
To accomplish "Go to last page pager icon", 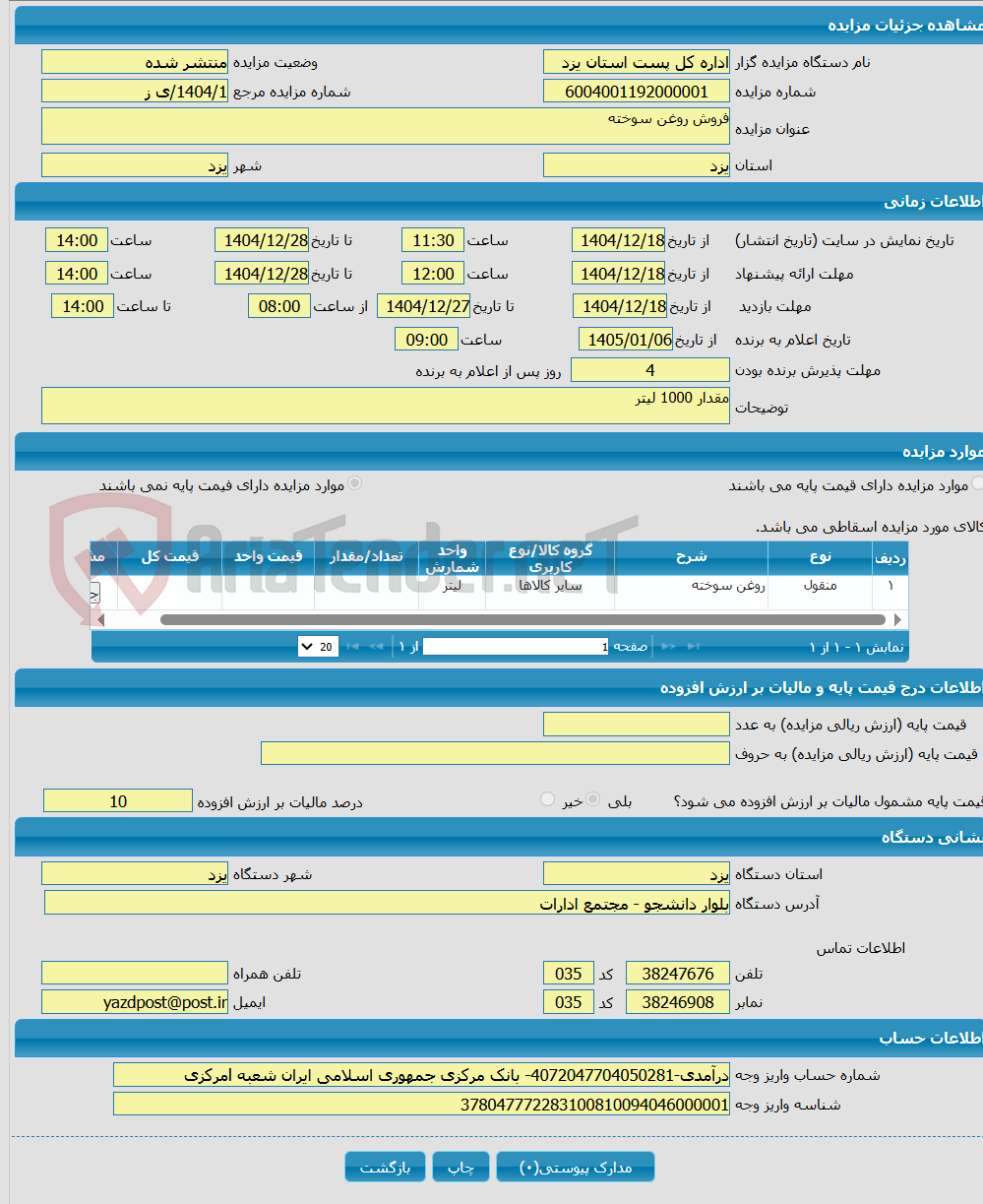I will point(696,647).
